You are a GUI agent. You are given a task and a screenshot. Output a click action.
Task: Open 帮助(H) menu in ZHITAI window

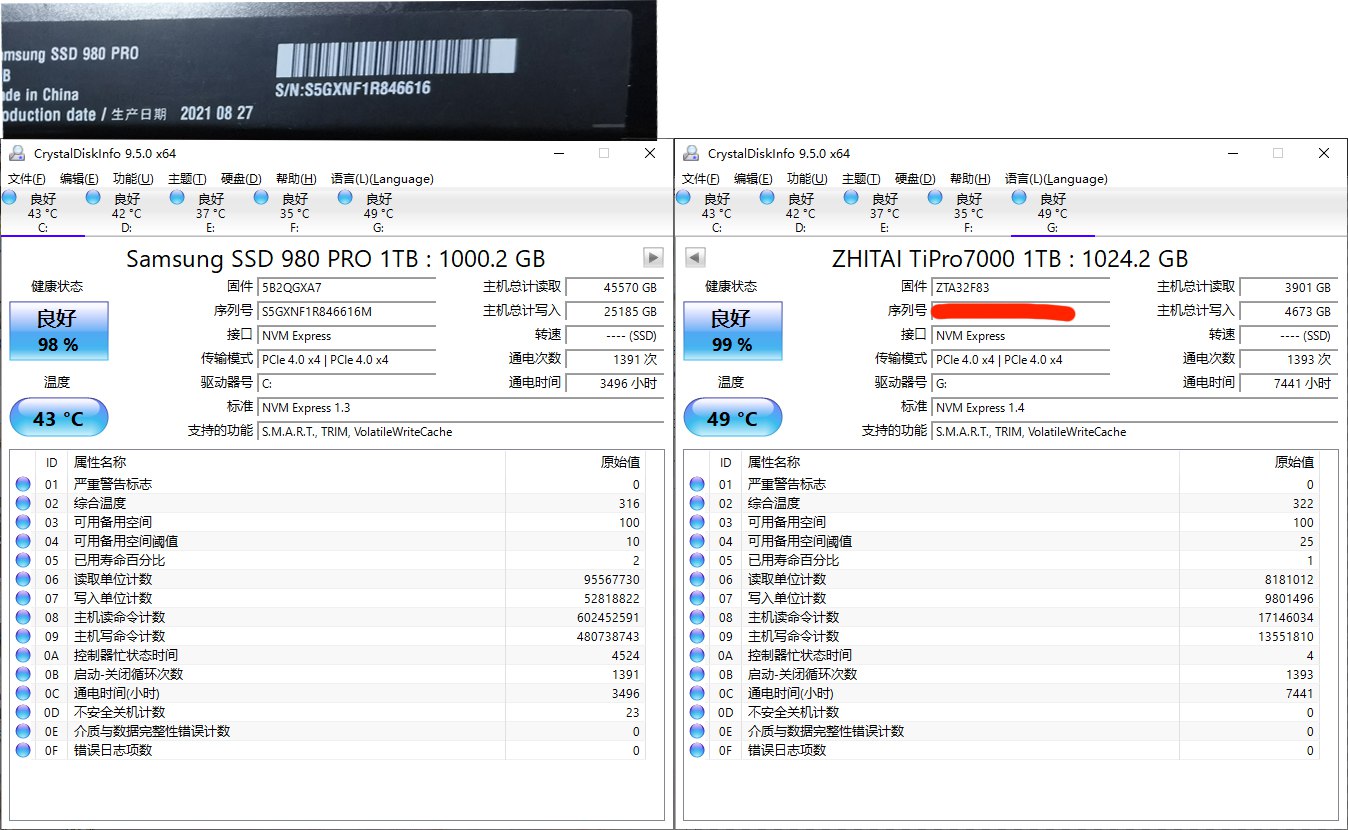pos(970,179)
